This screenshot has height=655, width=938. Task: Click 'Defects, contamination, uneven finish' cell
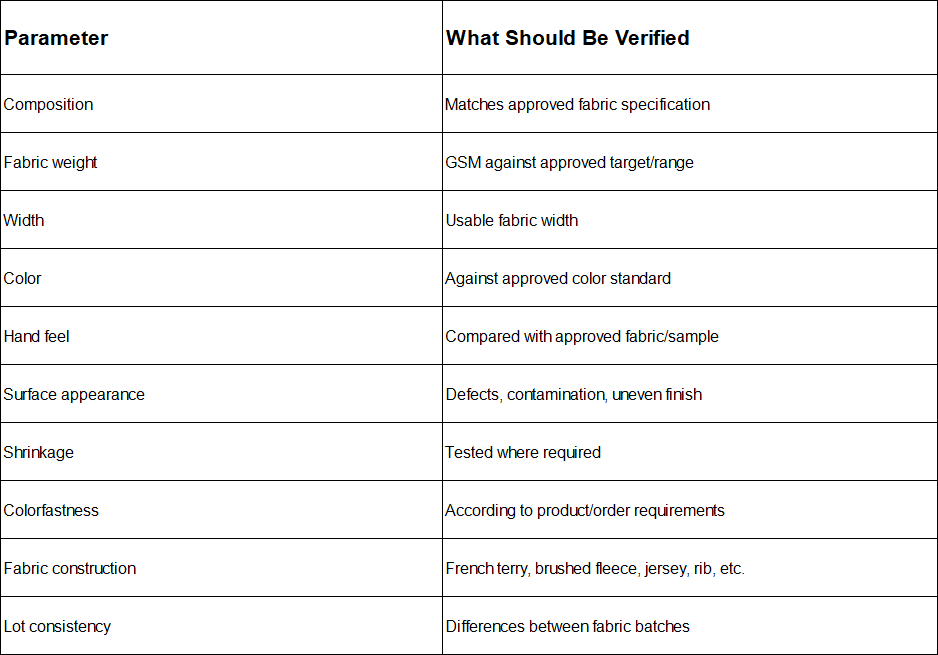pyautogui.click(x=690, y=394)
